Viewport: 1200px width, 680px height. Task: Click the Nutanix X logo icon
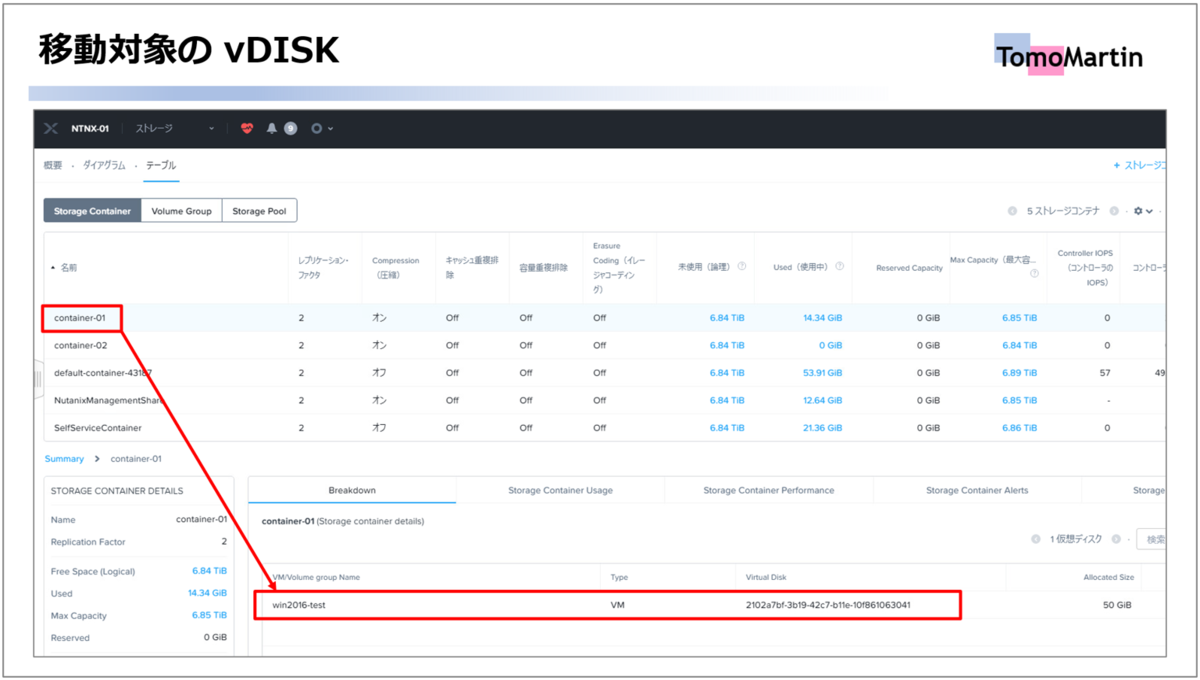click(51, 128)
